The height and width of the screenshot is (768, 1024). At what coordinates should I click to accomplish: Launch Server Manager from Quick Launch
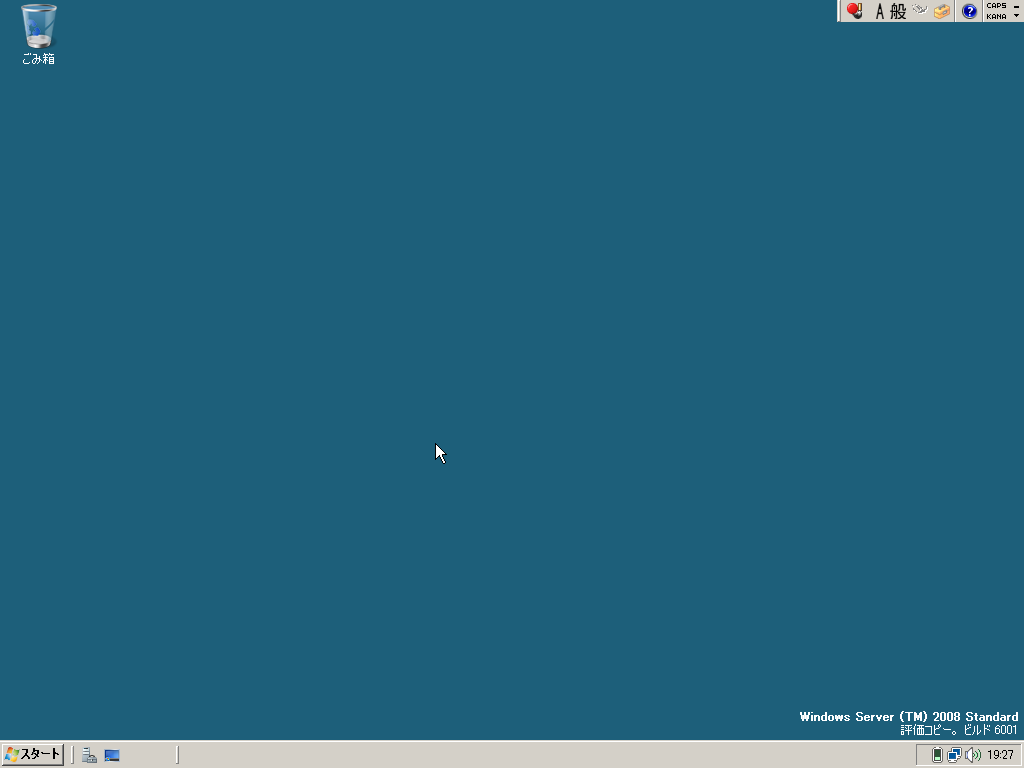click(x=89, y=756)
